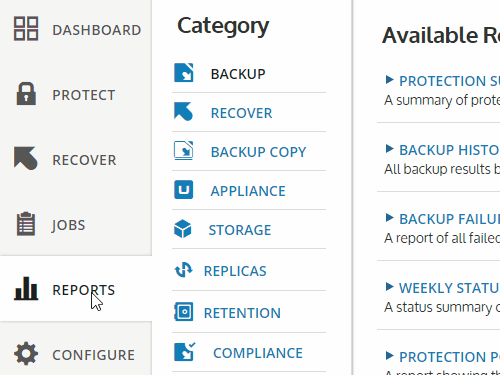The image size is (500, 375).
Task: Select the RETENTION category text
Action: click(242, 313)
